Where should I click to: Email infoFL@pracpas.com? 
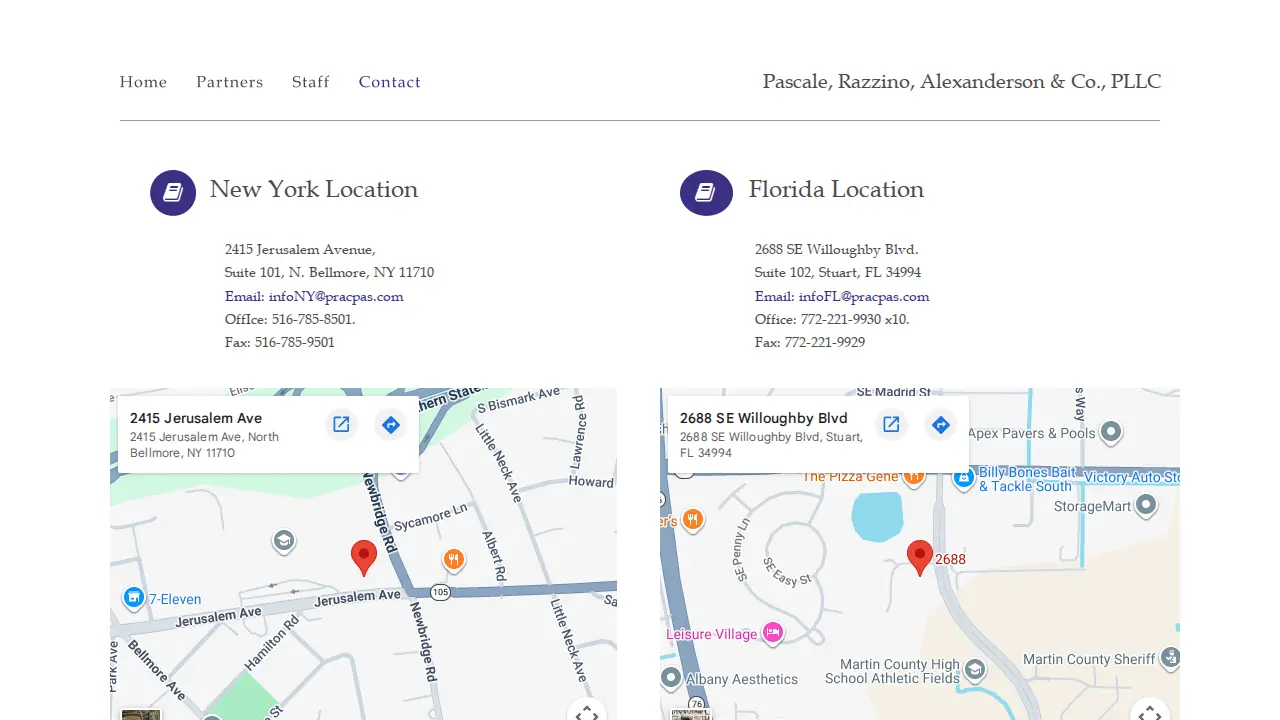coord(842,296)
